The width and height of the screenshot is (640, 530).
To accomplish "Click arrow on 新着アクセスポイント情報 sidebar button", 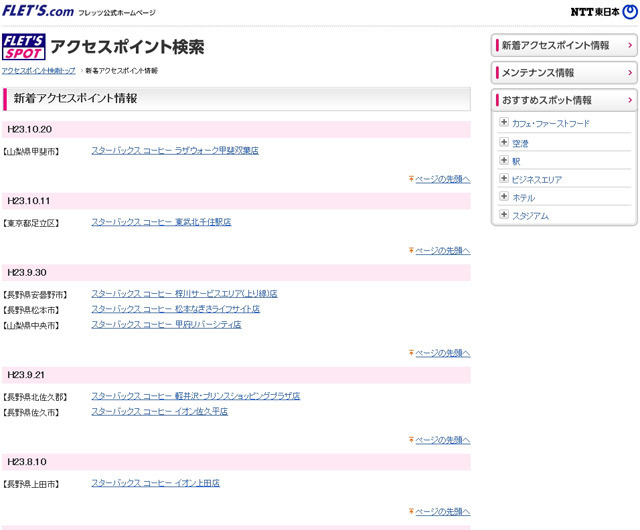I will 630,45.
